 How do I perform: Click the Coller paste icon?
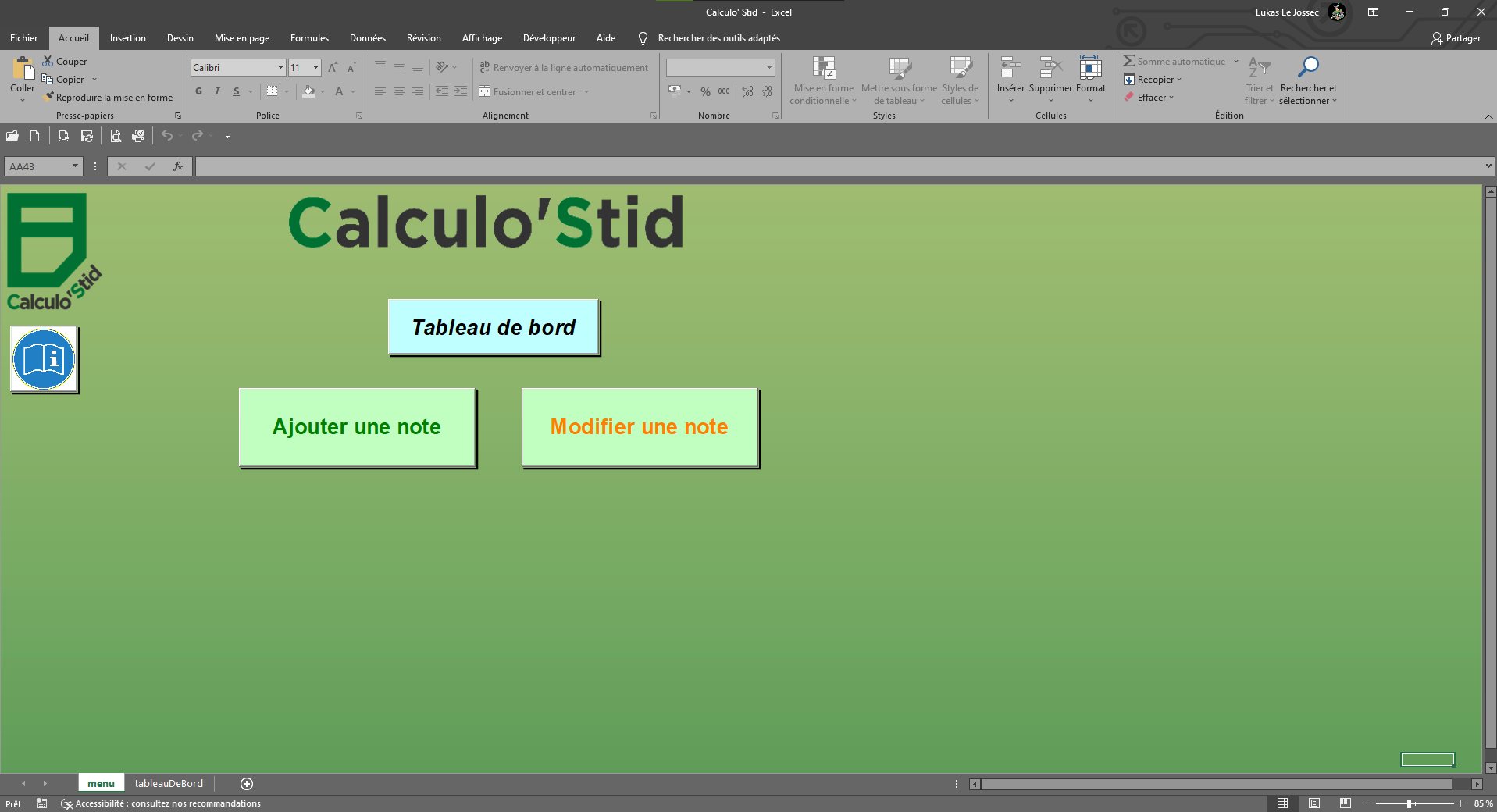22,70
